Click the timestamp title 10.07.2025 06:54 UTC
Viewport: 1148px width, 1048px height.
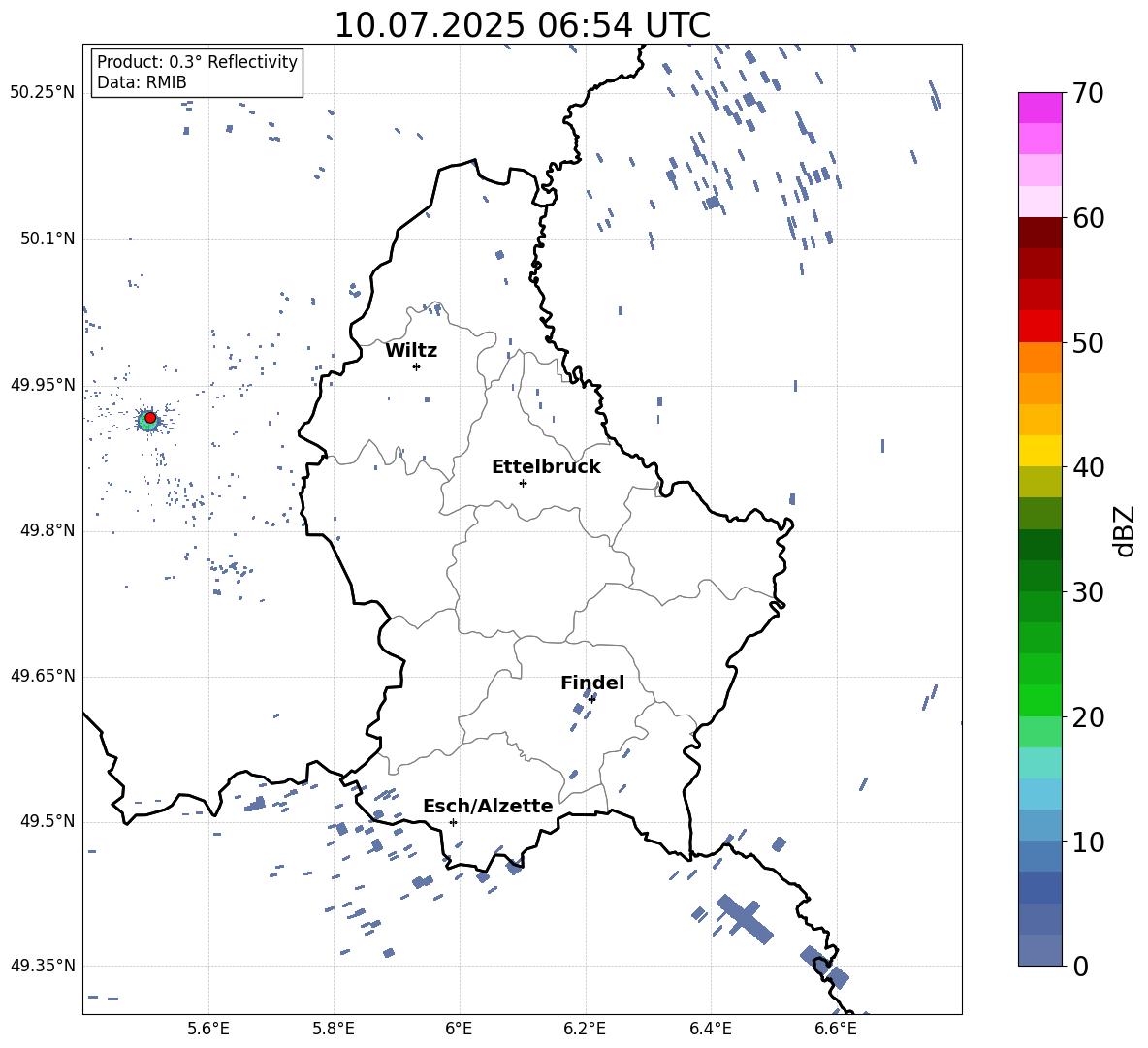coord(523,25)
